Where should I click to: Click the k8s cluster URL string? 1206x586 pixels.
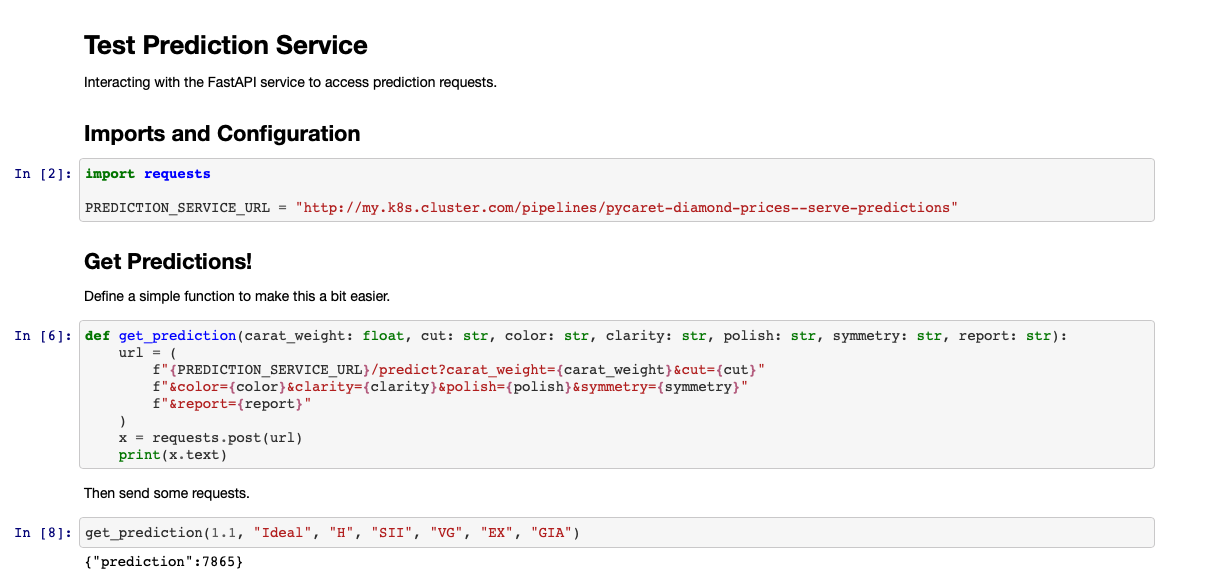(x=626, y=208)
